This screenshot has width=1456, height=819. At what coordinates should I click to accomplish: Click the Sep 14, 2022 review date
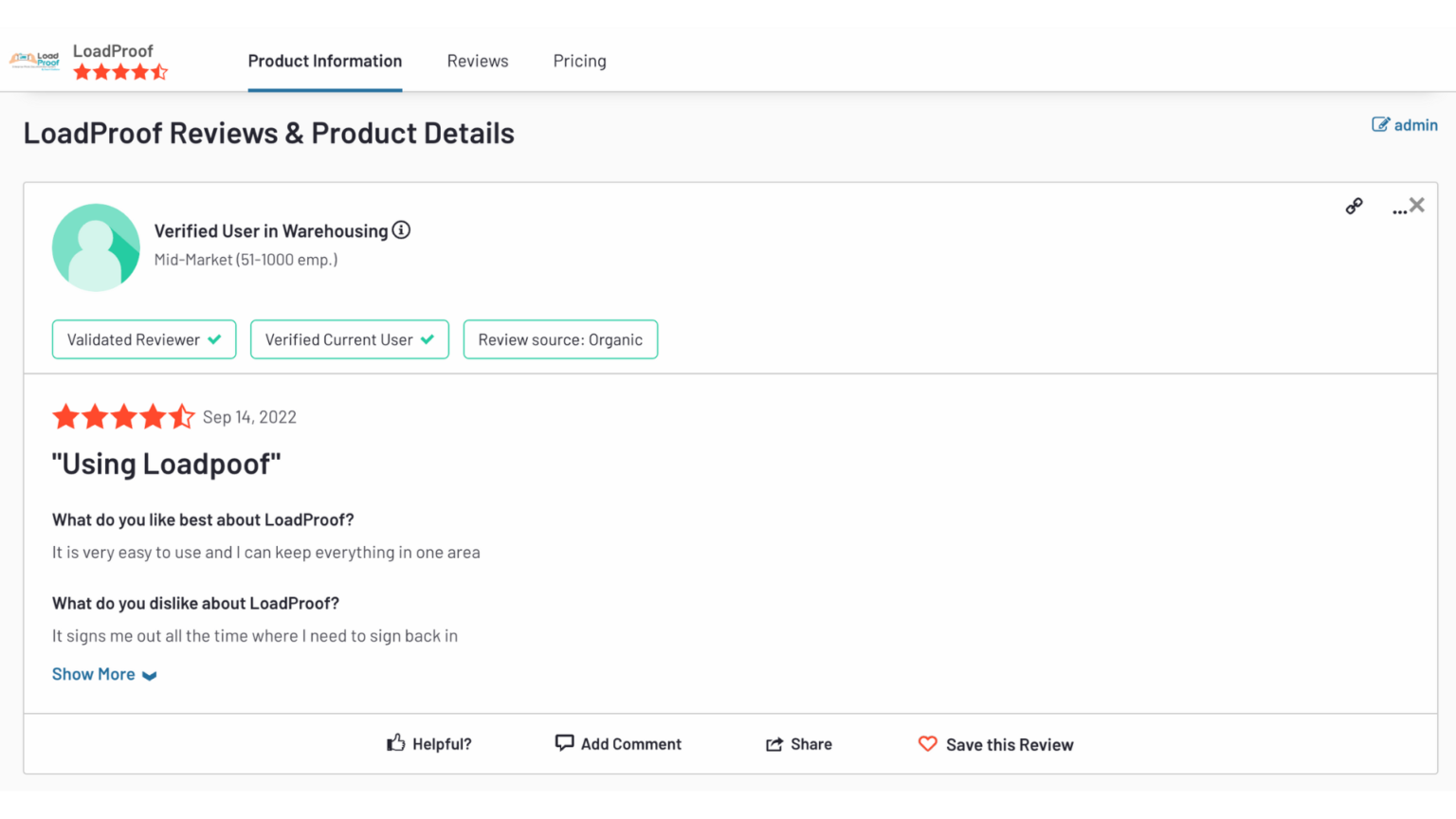click(249, 417)
